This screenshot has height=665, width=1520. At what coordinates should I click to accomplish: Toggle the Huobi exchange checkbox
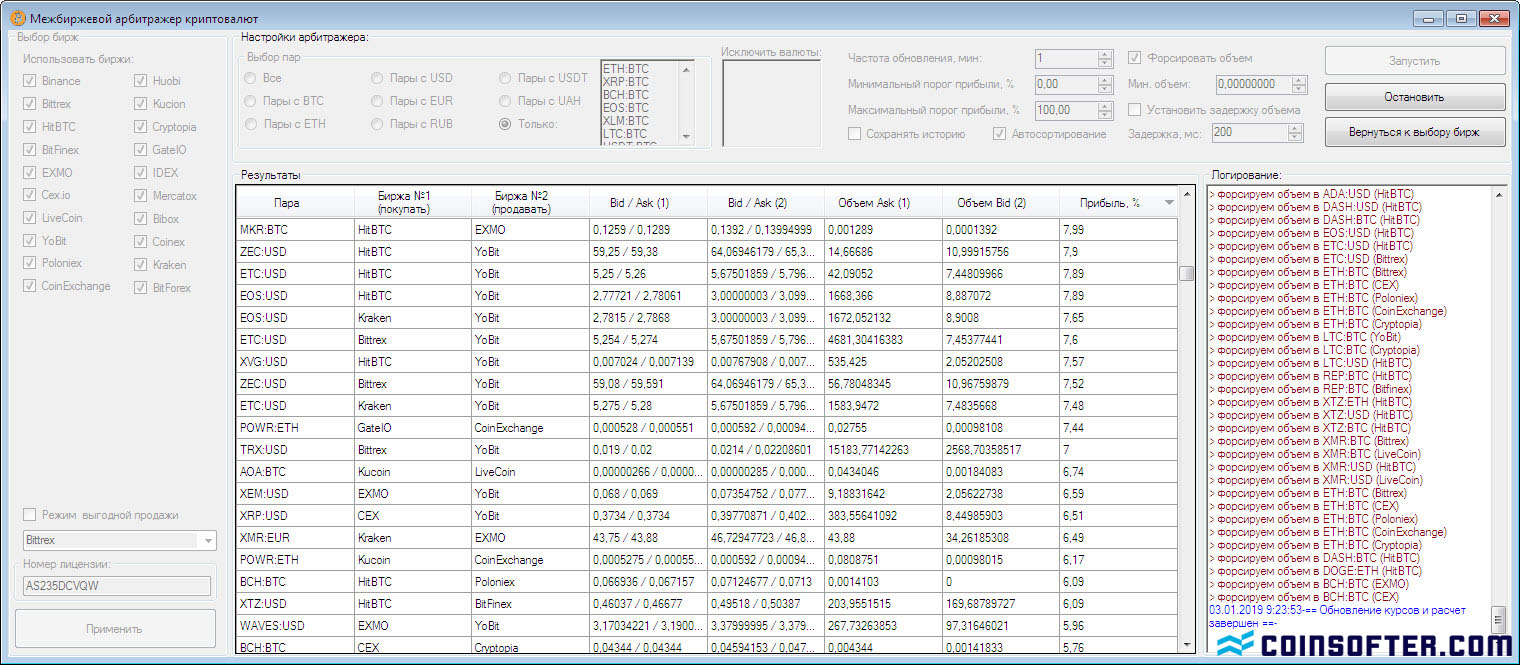pyautogui.click(x=141, y=81)
